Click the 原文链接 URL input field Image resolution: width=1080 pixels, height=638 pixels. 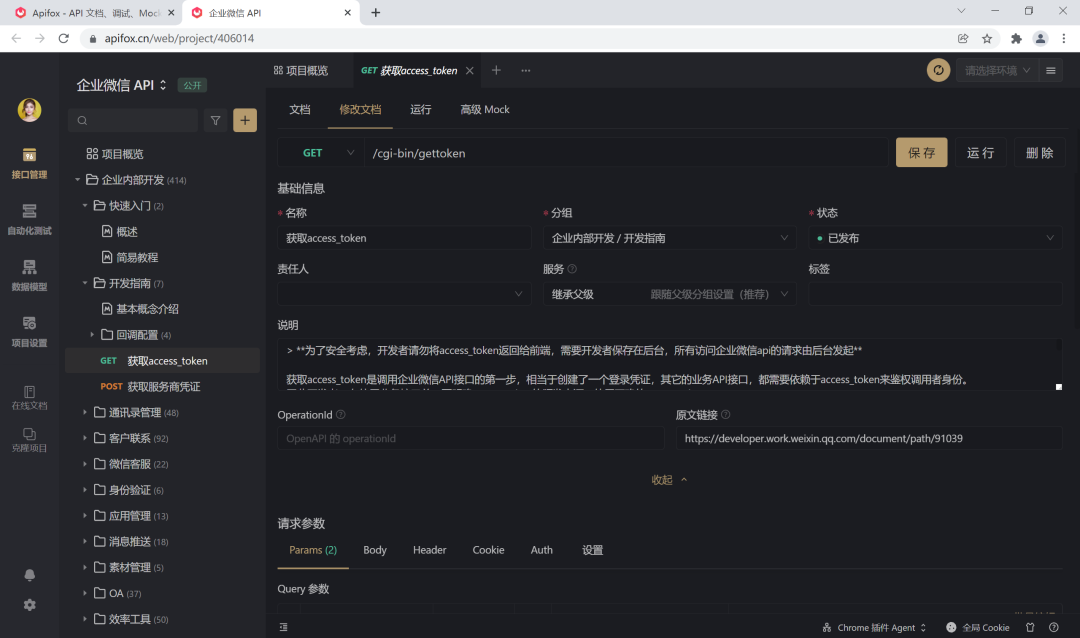[x=869, y=438]
